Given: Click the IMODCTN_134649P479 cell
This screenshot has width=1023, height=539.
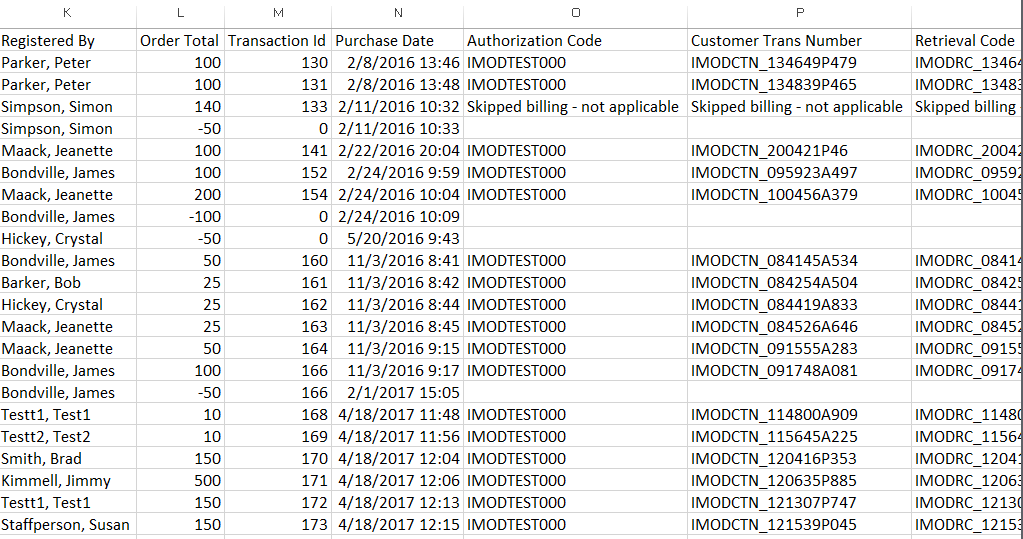Looking at the screenshot, I should coord(774,63).
